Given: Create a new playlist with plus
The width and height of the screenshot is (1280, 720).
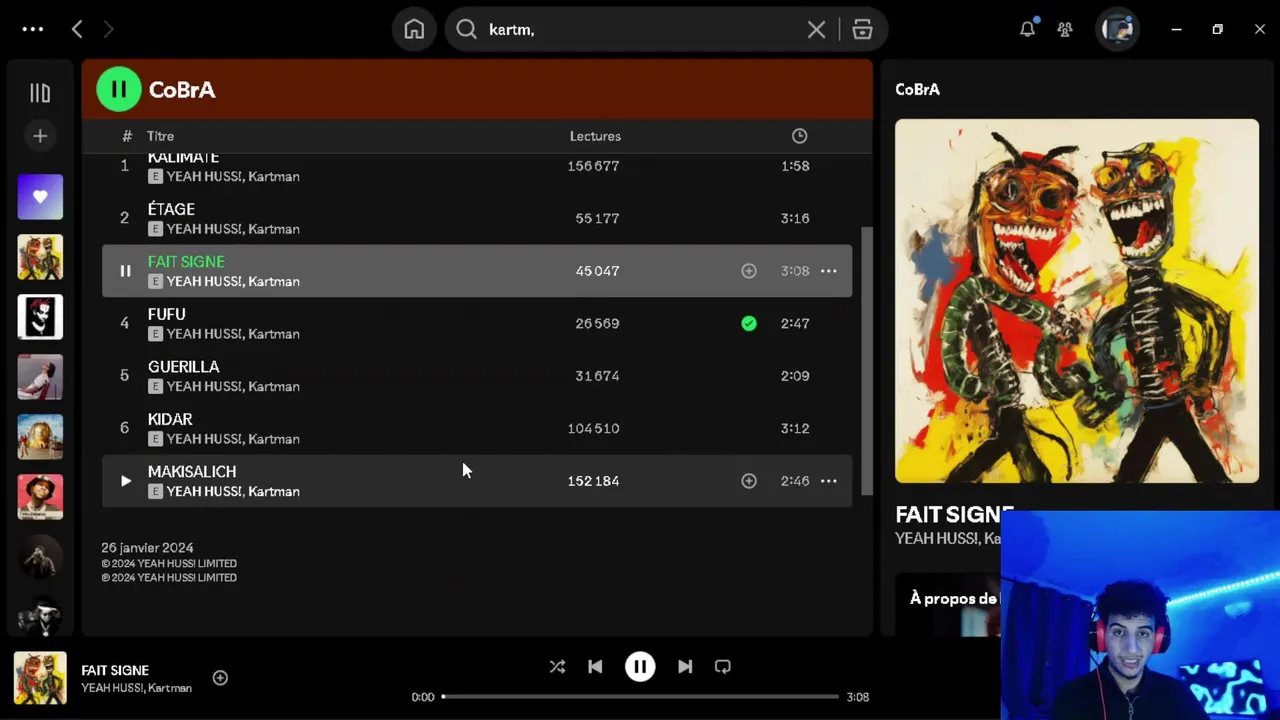Looking at the screenshot, I should [40, 136].
